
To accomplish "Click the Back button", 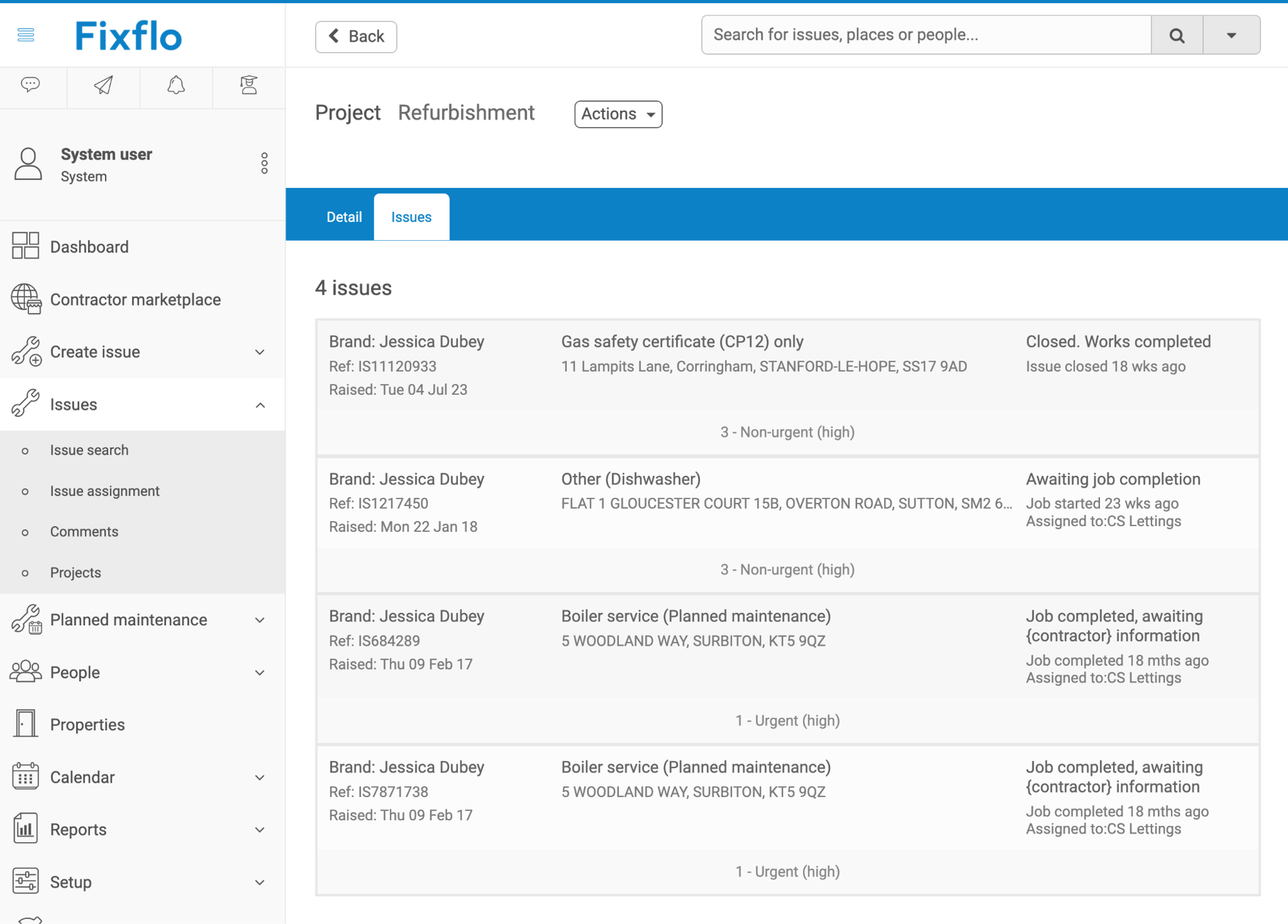I will click(x=356, y=36).
